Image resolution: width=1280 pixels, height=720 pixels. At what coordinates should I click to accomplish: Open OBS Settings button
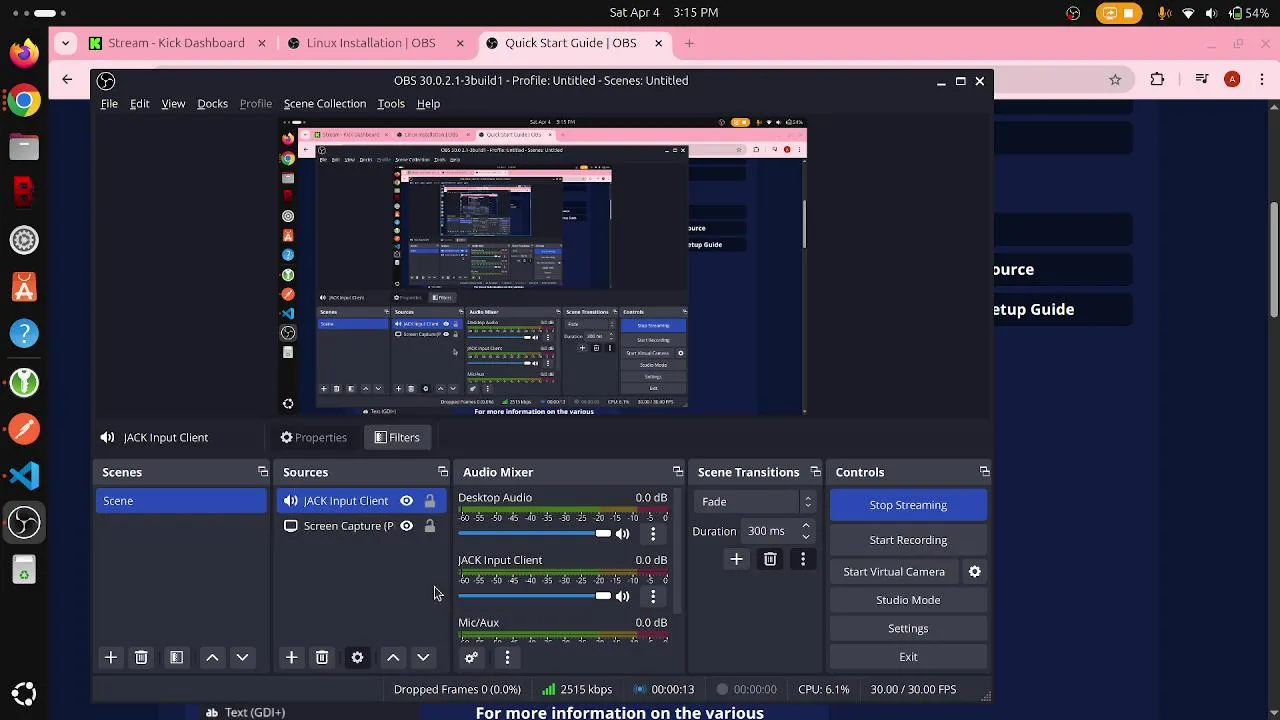click(x=908, y=628)
